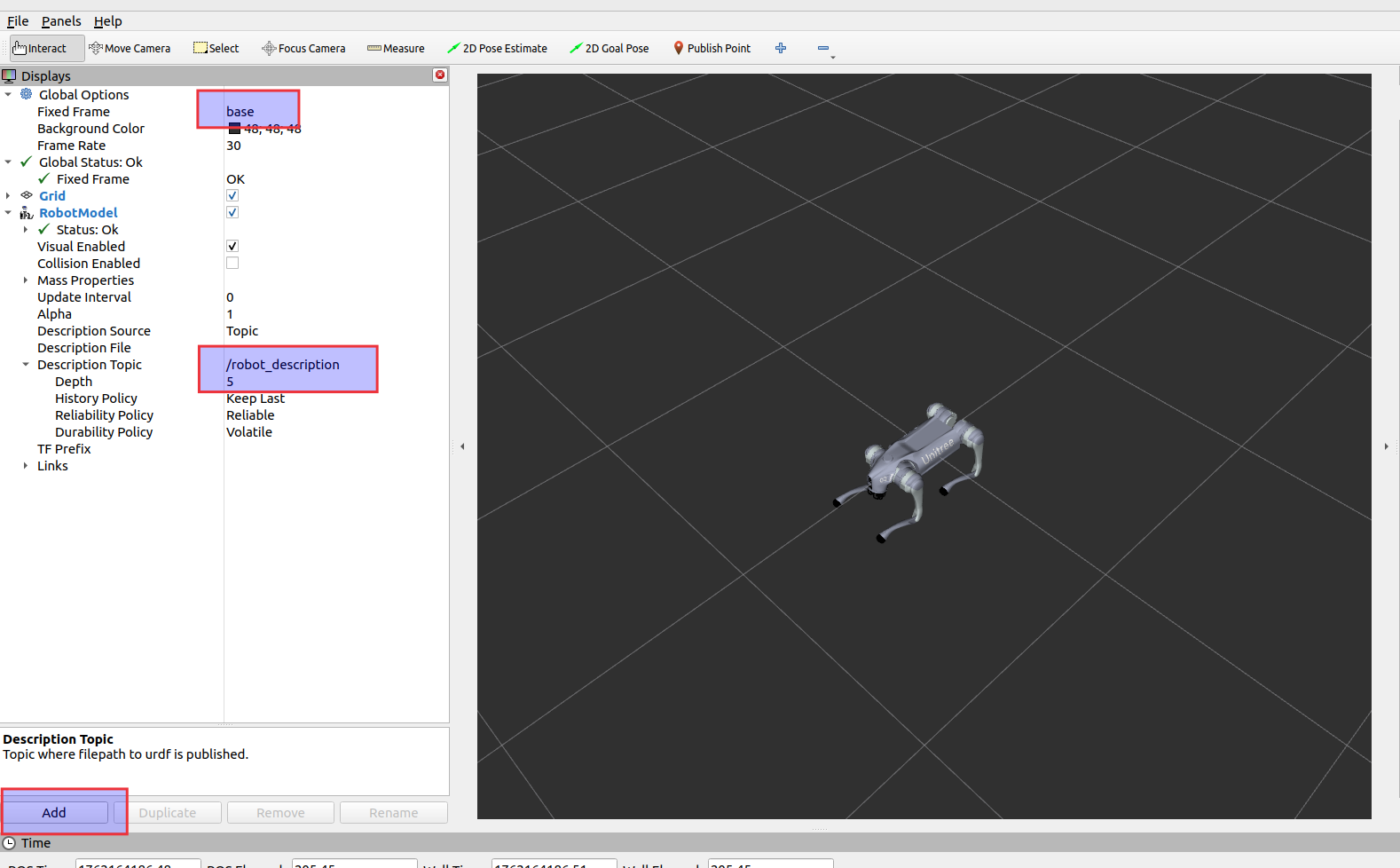Close the Displays panel
This screenshot has width=1400, height=868.
(439, 75)
